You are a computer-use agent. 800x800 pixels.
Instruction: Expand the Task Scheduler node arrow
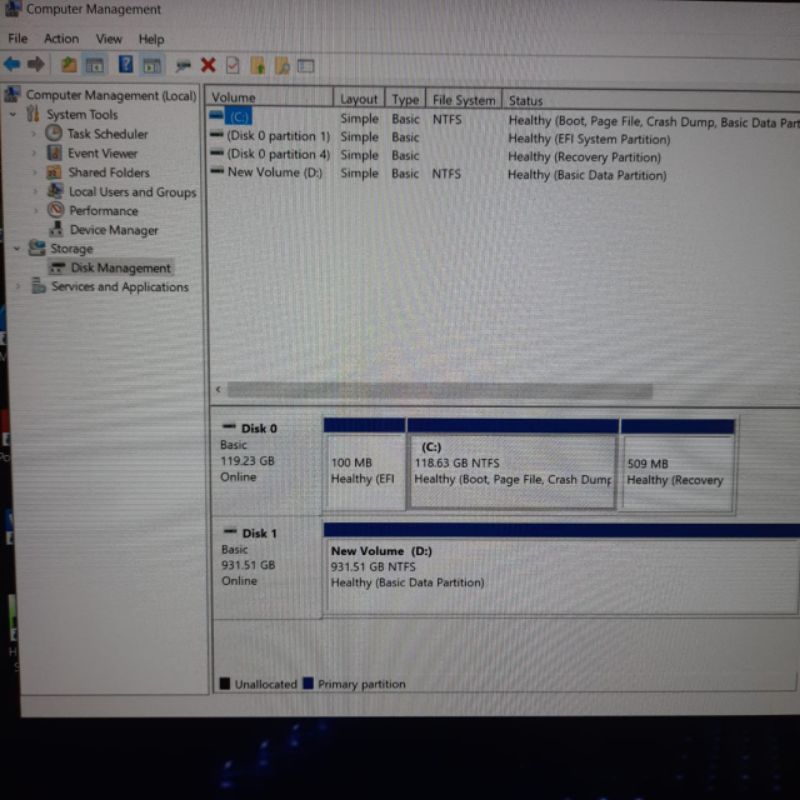pos(33,134)
